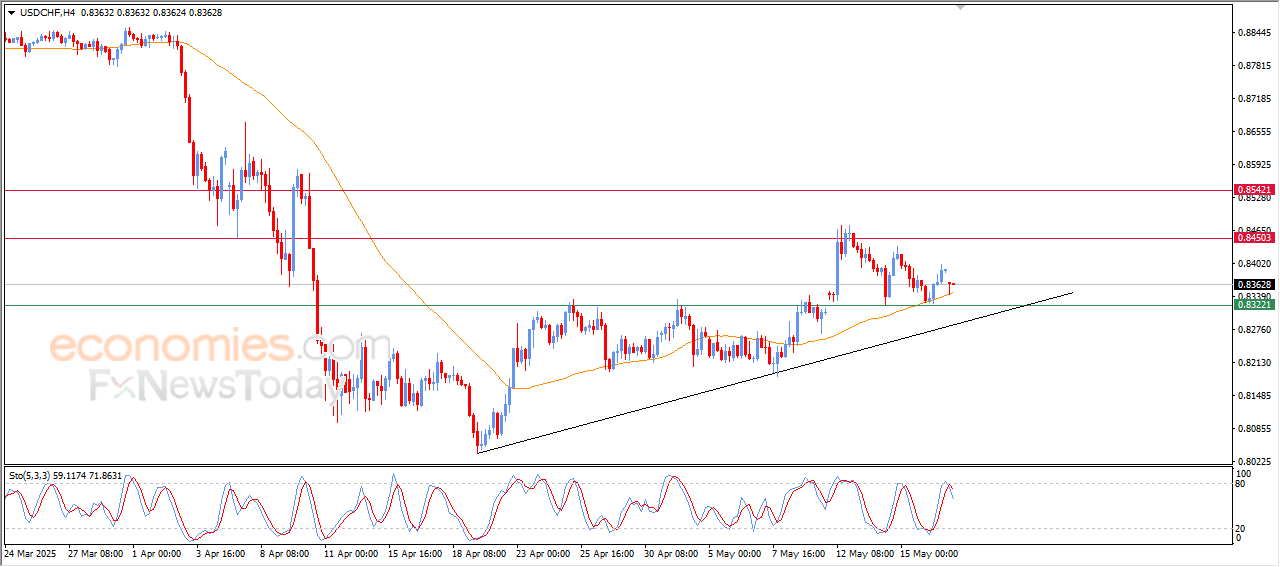
Task: Click the economies.com watermark logo
Action: (x=207, y=347)
